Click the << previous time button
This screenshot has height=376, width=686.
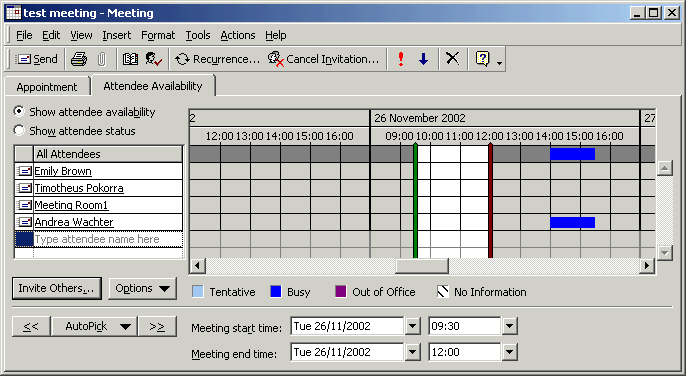[x=31, y=326]
